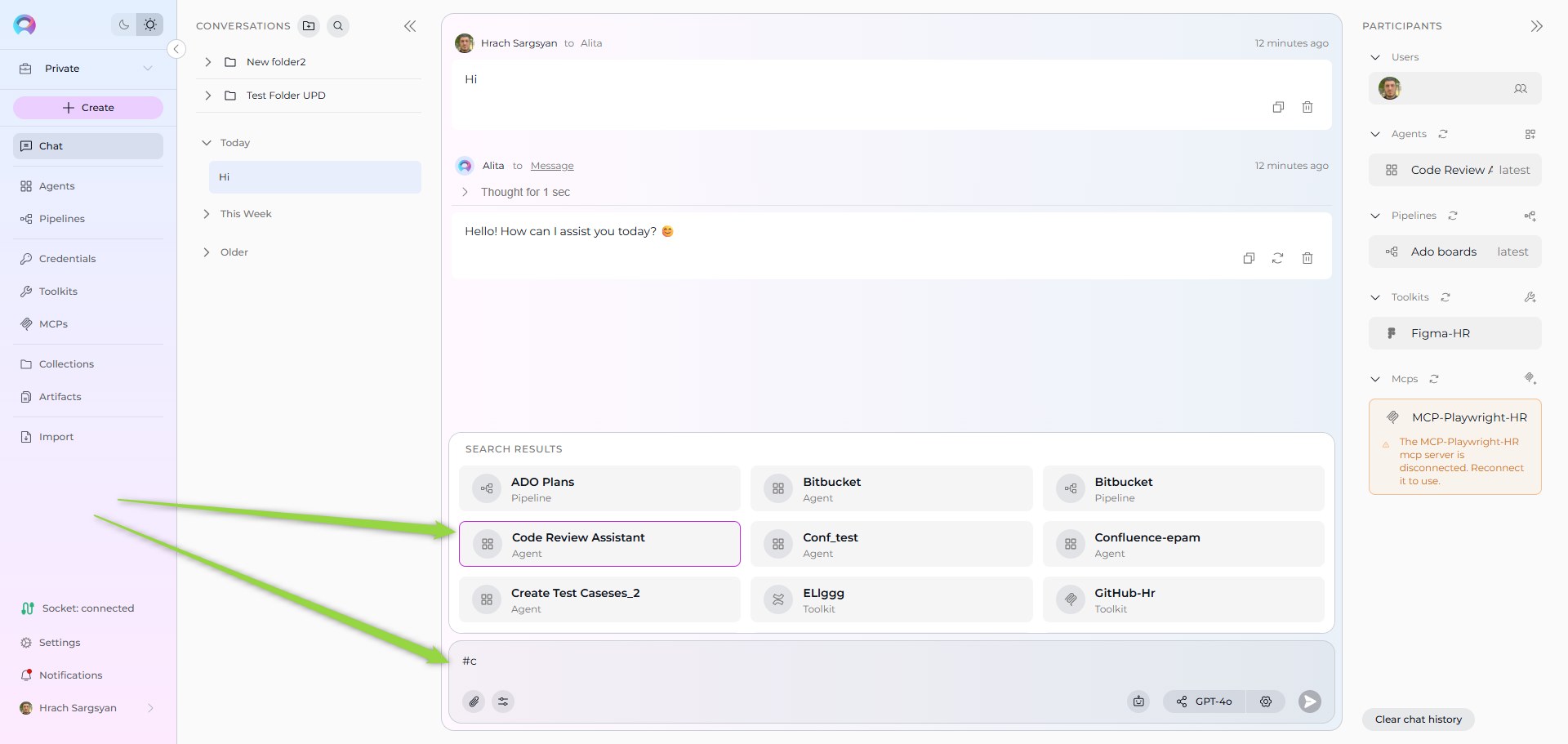Expand the 'Thought for 1 sec' section
1568x744 pixels.
click(465, 192)
